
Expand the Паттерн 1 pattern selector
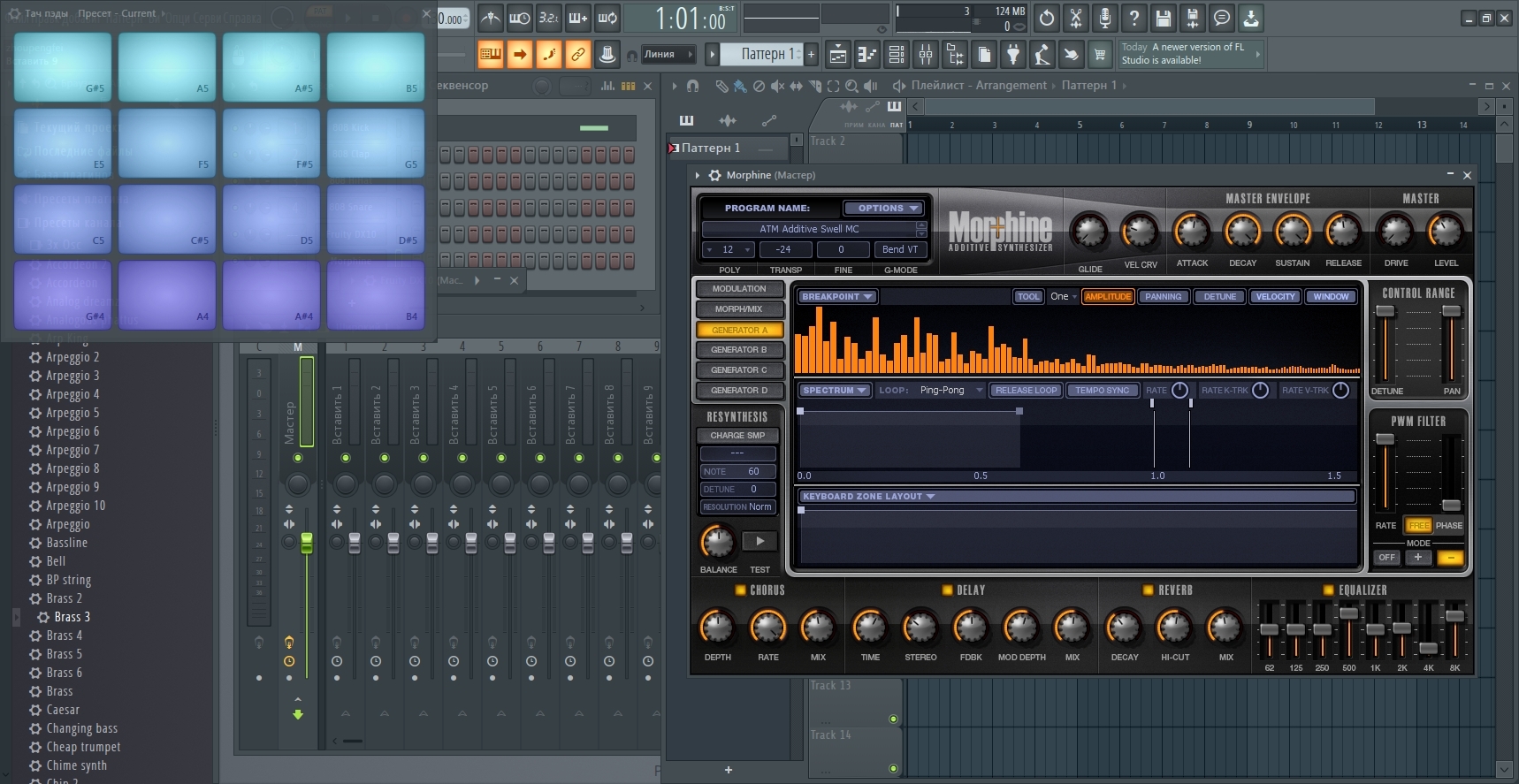point(713,55)
